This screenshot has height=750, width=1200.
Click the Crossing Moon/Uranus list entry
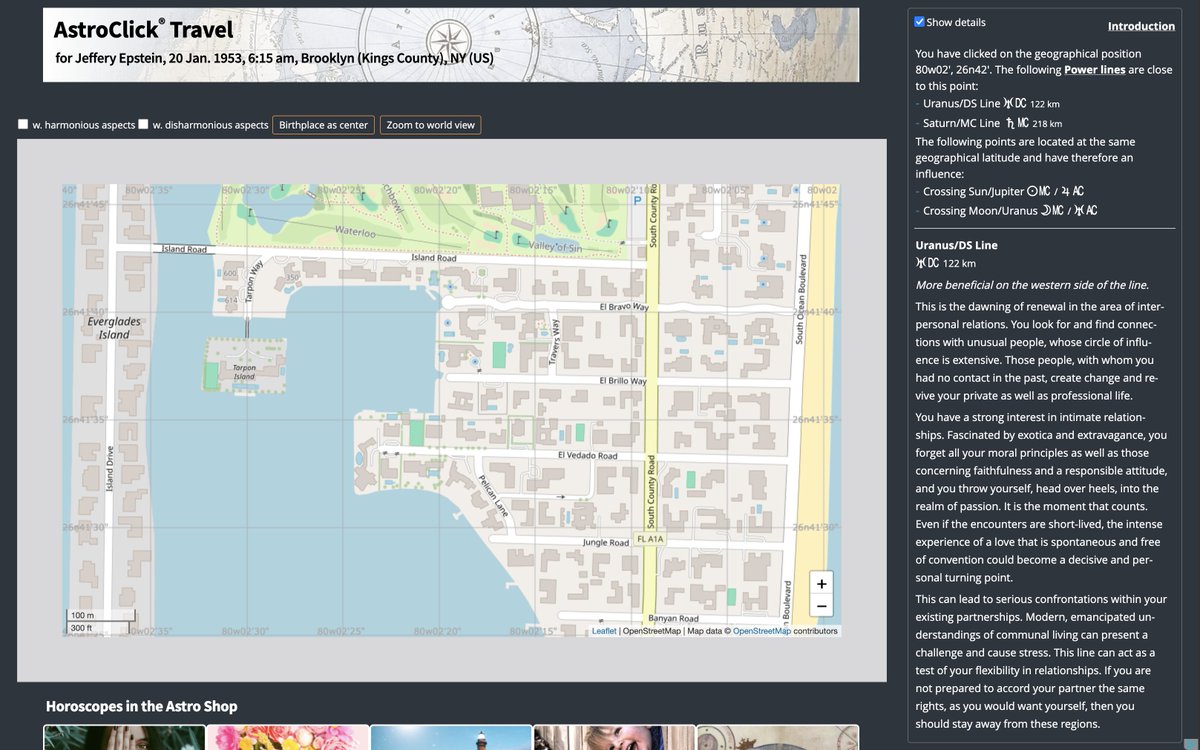pyautogui.click(x=1010, y=210)
